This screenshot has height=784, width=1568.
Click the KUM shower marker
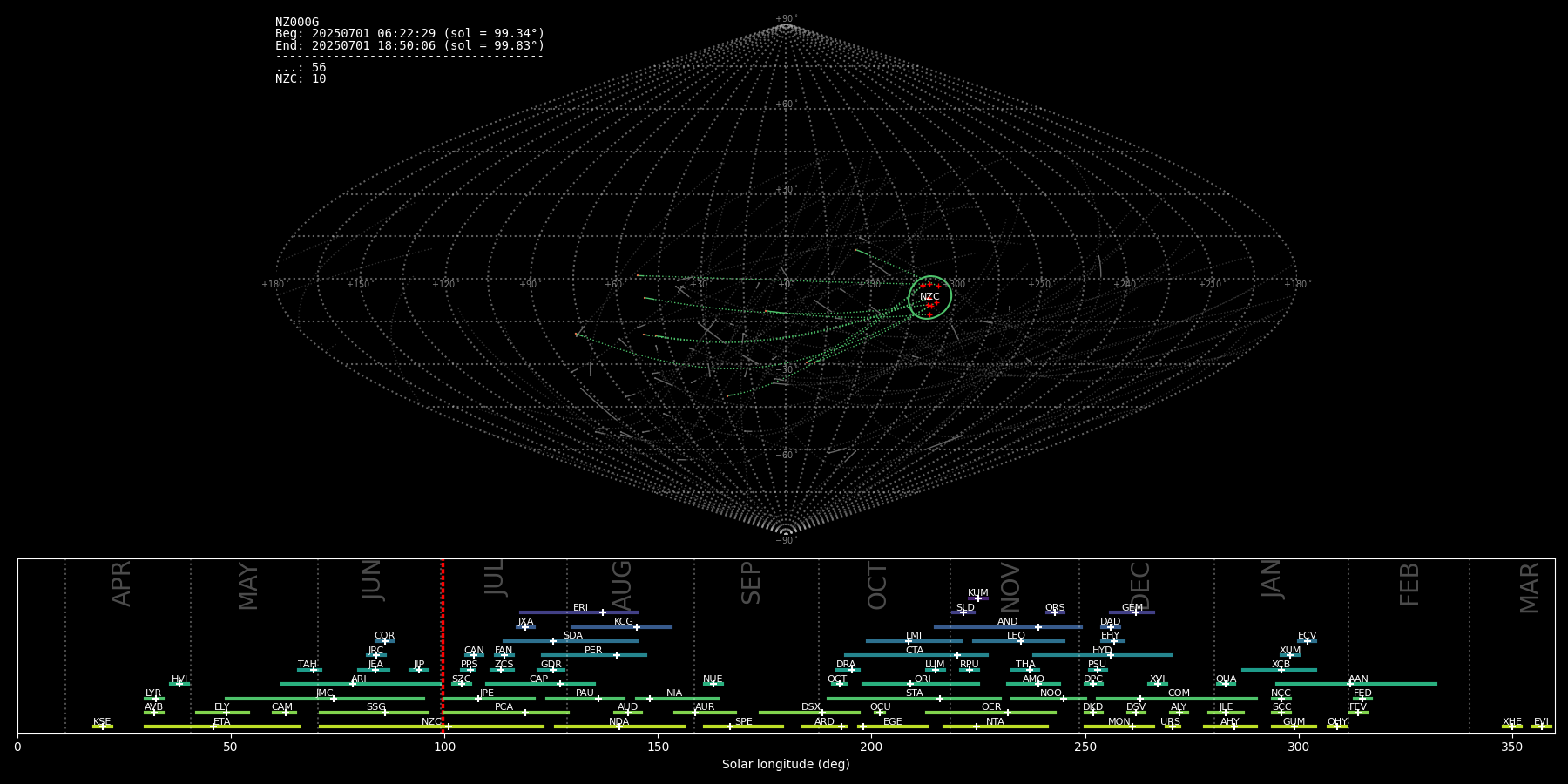click(978, 598)
